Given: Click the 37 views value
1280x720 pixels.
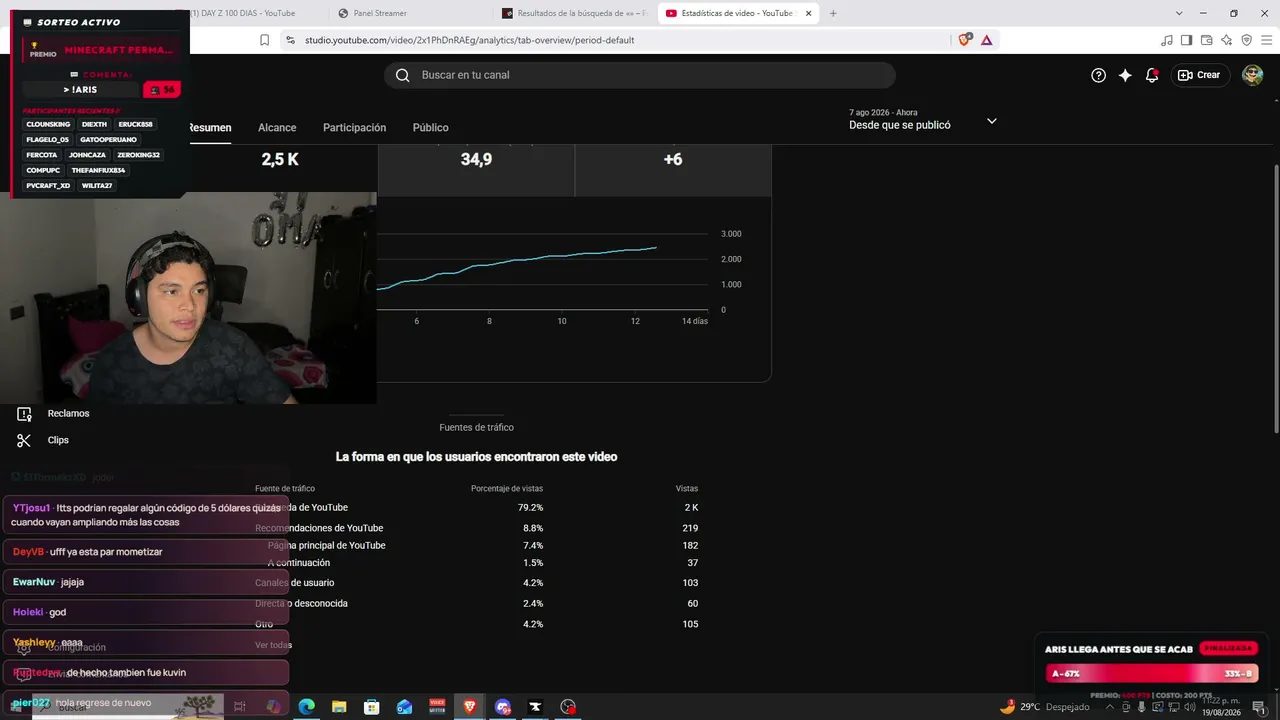Looking at the screenshot, I should pos(693,563).
